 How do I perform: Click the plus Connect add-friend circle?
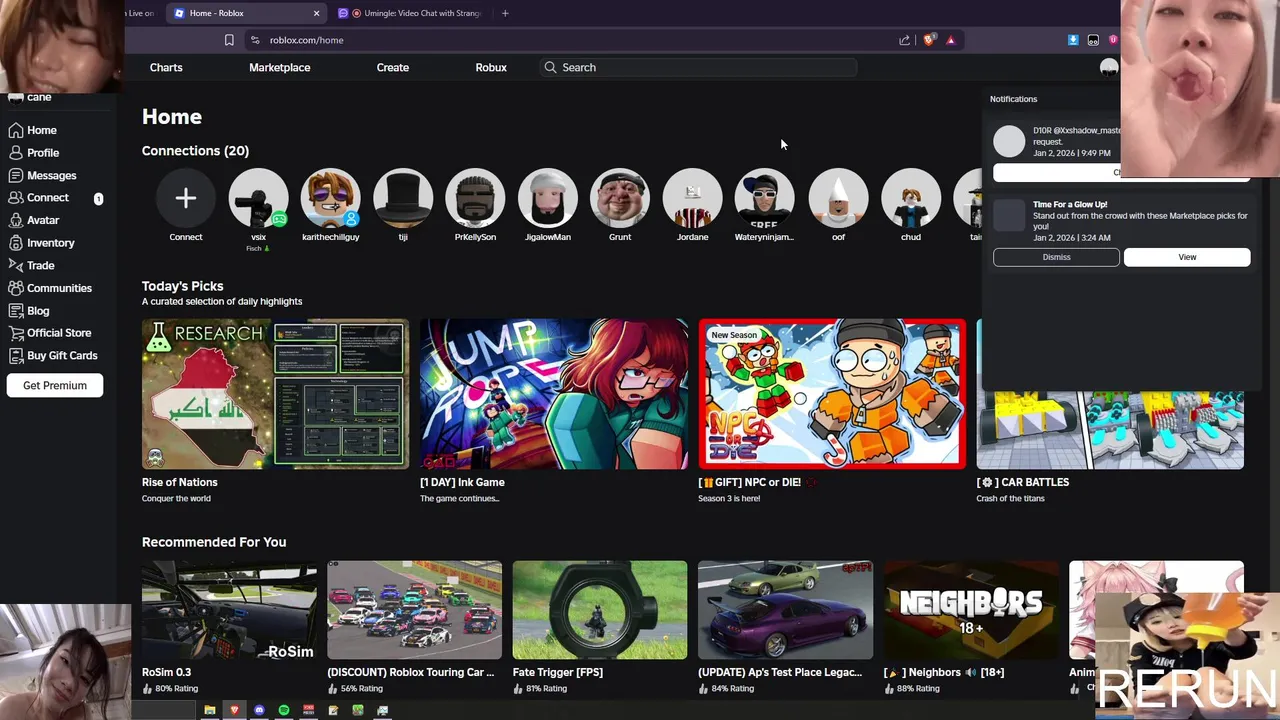(185, 198)
